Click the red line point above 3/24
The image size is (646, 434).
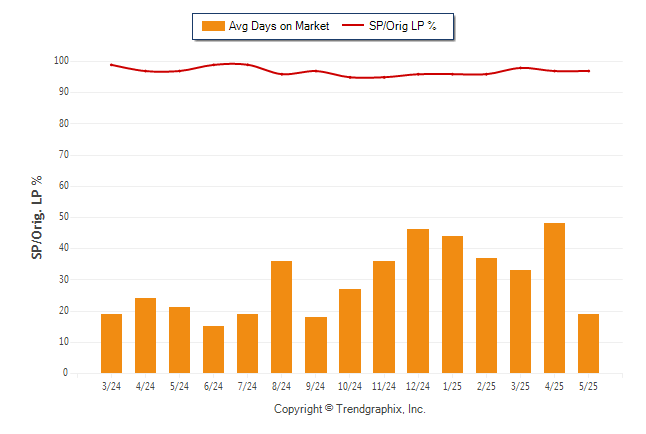click(111, 65)
